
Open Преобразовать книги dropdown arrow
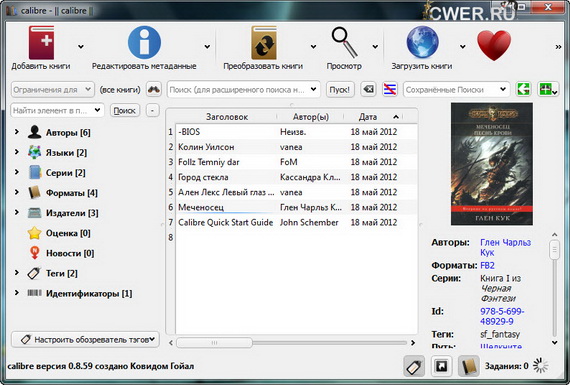click(x=313, y=47)
